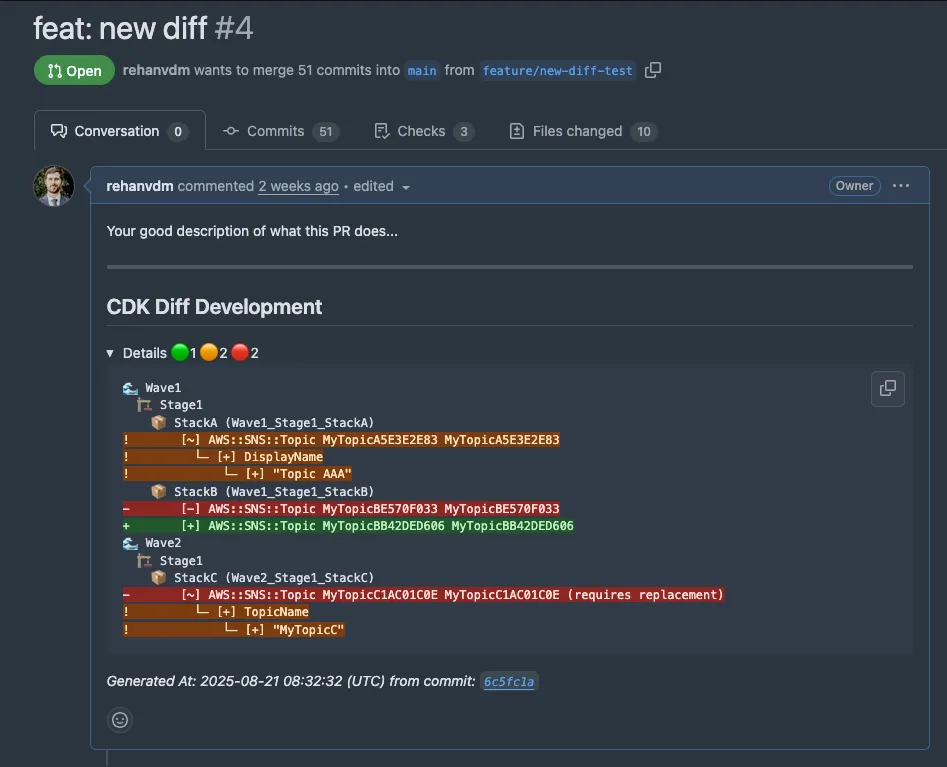Image resolution: width=947 pixels, height=767 pixels.
Task: Click the '2 weeks ago' timestamp
Action: pyautogui.click(x=298, y=186)
